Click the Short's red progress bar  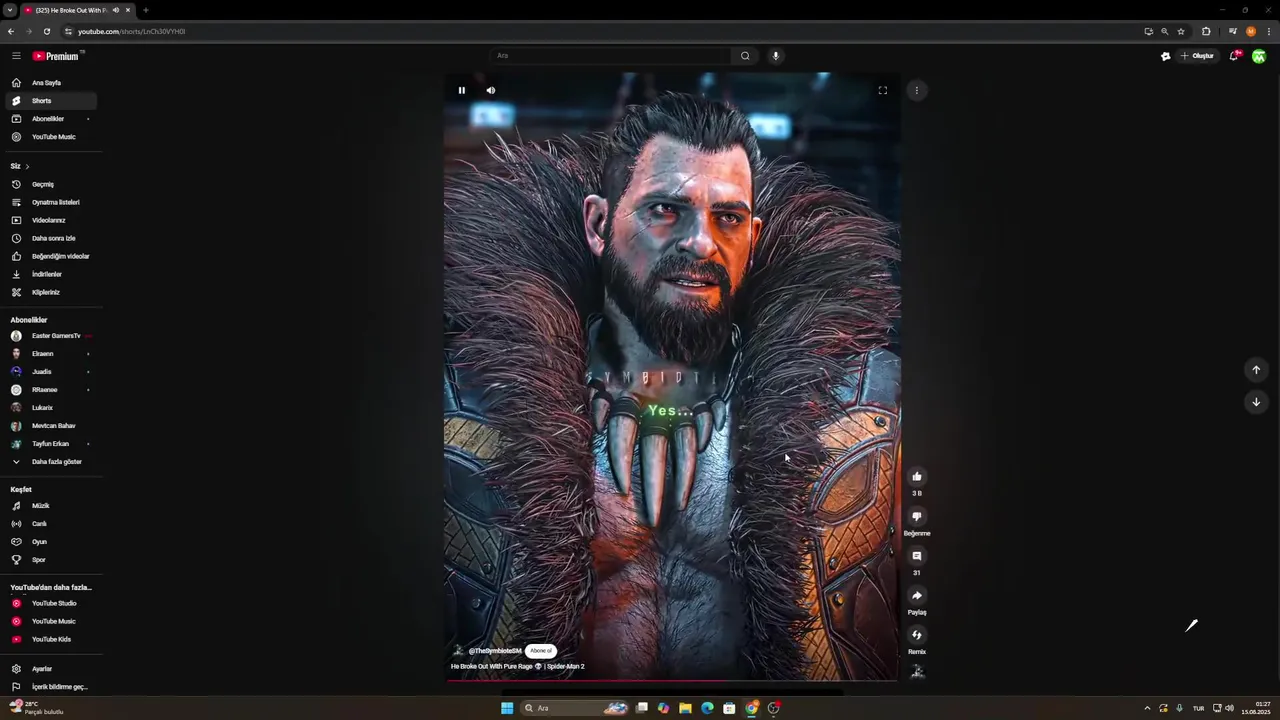pyautogui.click(x=672, y=680)
